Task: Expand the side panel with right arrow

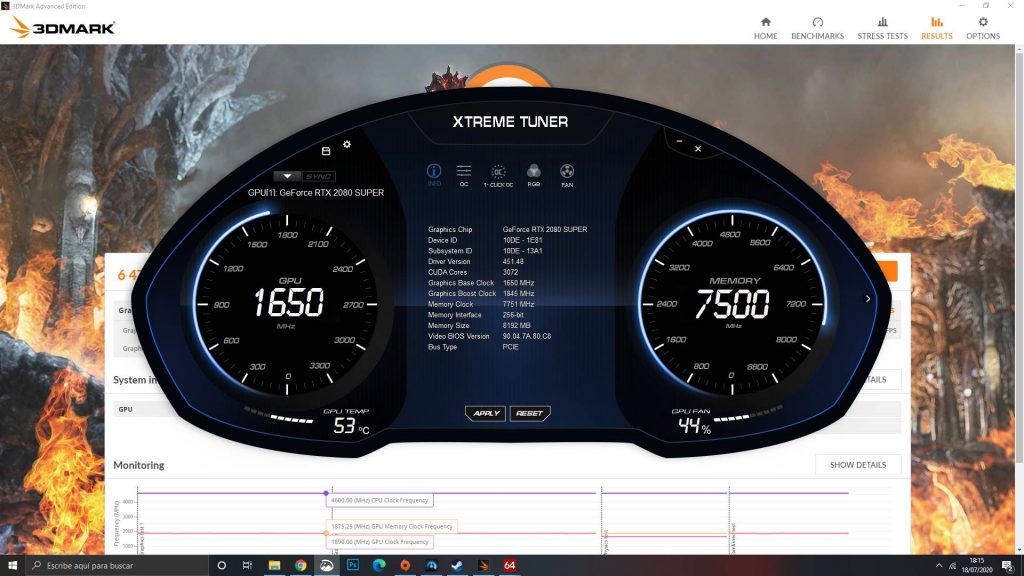Action: pyautogui.click(x=868, y=298)
